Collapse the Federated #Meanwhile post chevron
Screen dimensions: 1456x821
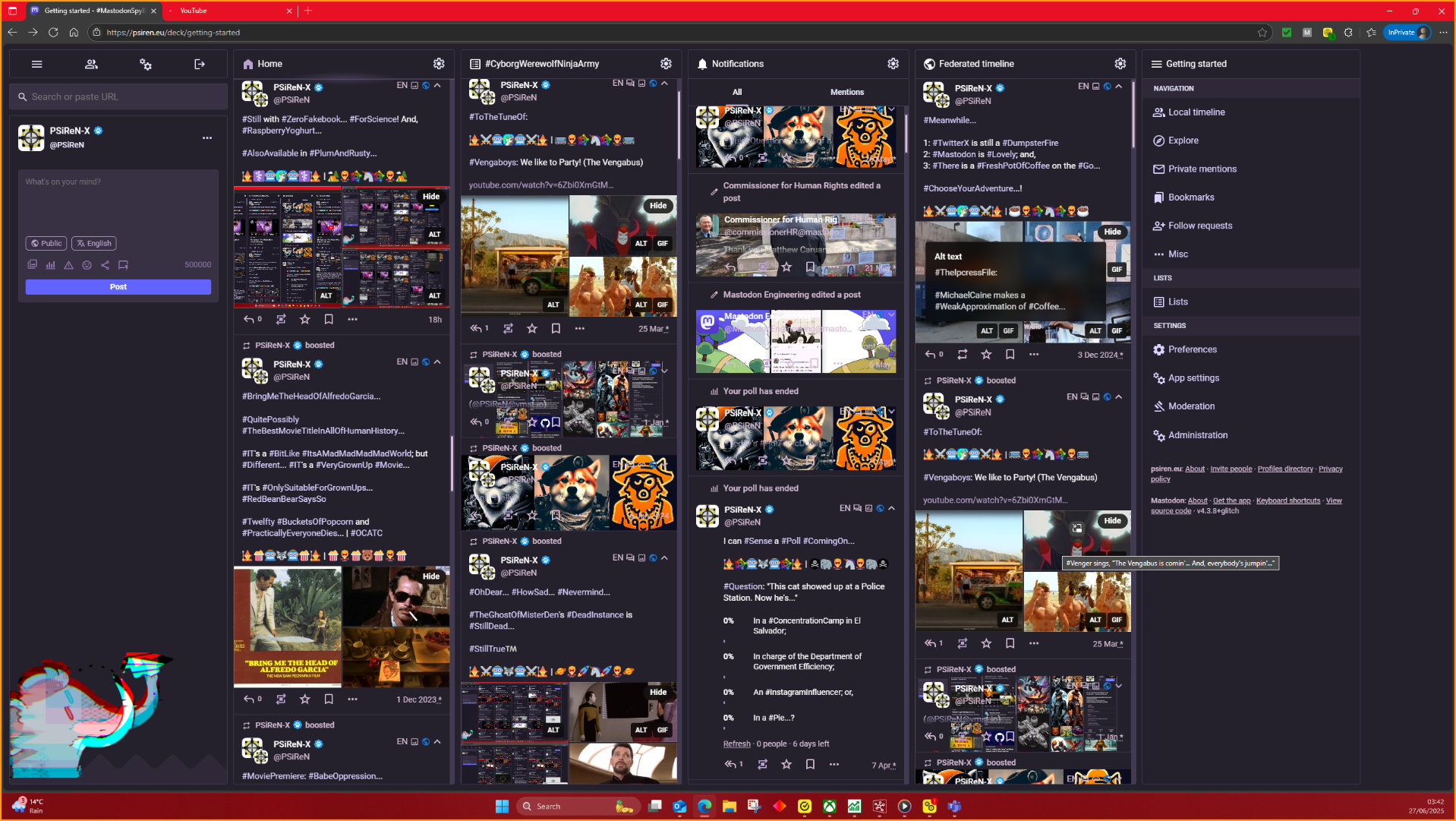[x=1119, y=87]
